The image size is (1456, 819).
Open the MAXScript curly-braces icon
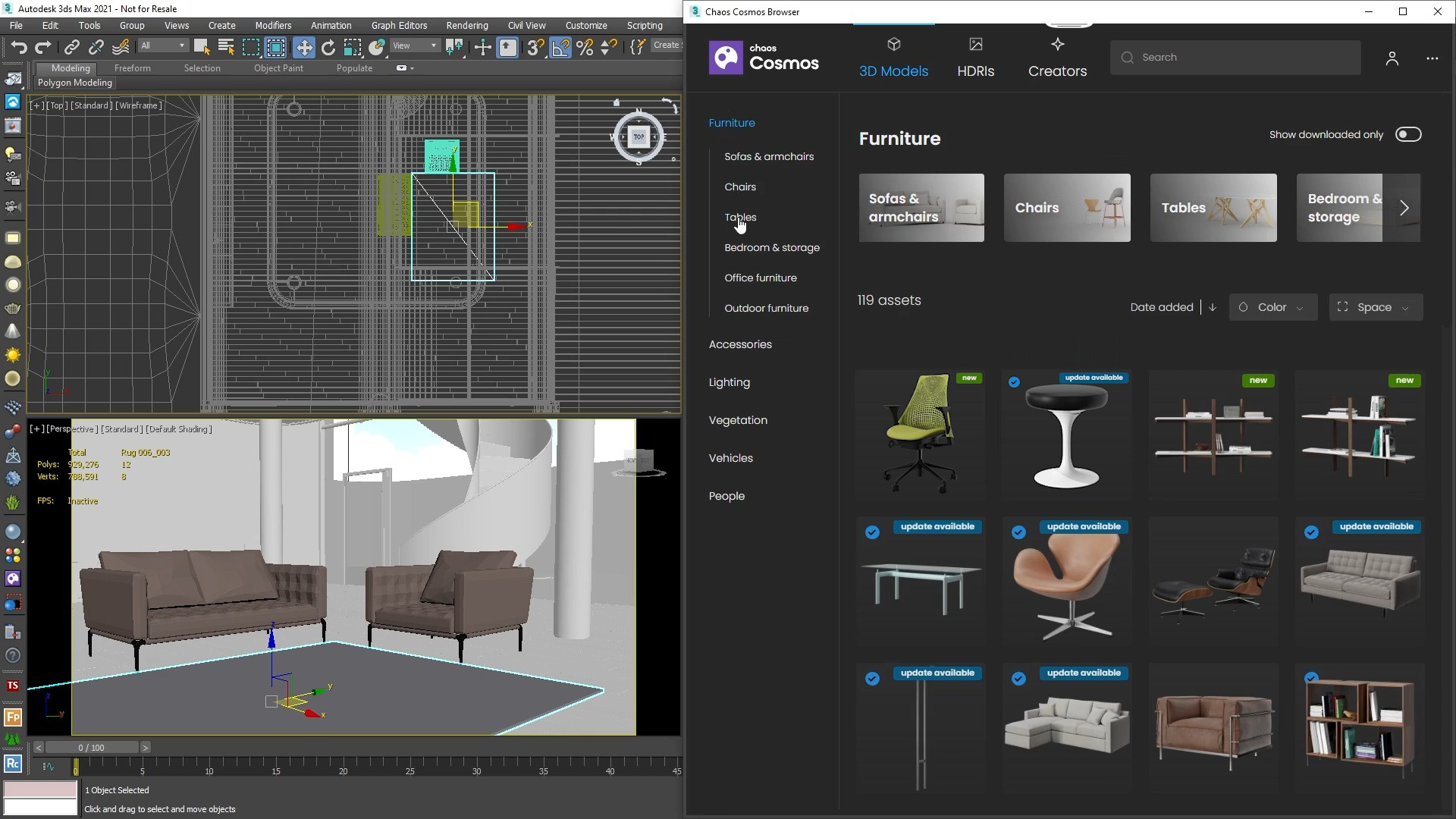tap(637, 48)
